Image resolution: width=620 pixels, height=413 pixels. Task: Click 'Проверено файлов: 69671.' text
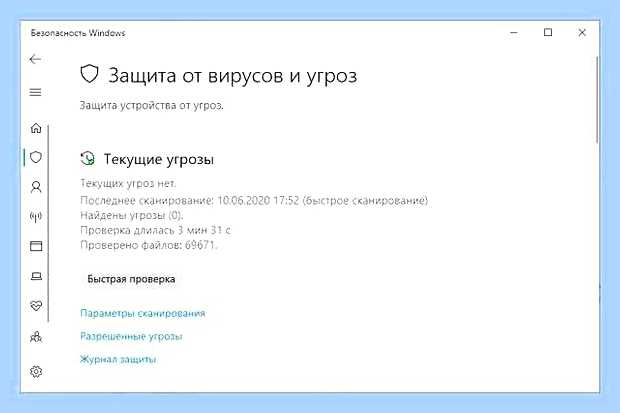pos(149,245)
